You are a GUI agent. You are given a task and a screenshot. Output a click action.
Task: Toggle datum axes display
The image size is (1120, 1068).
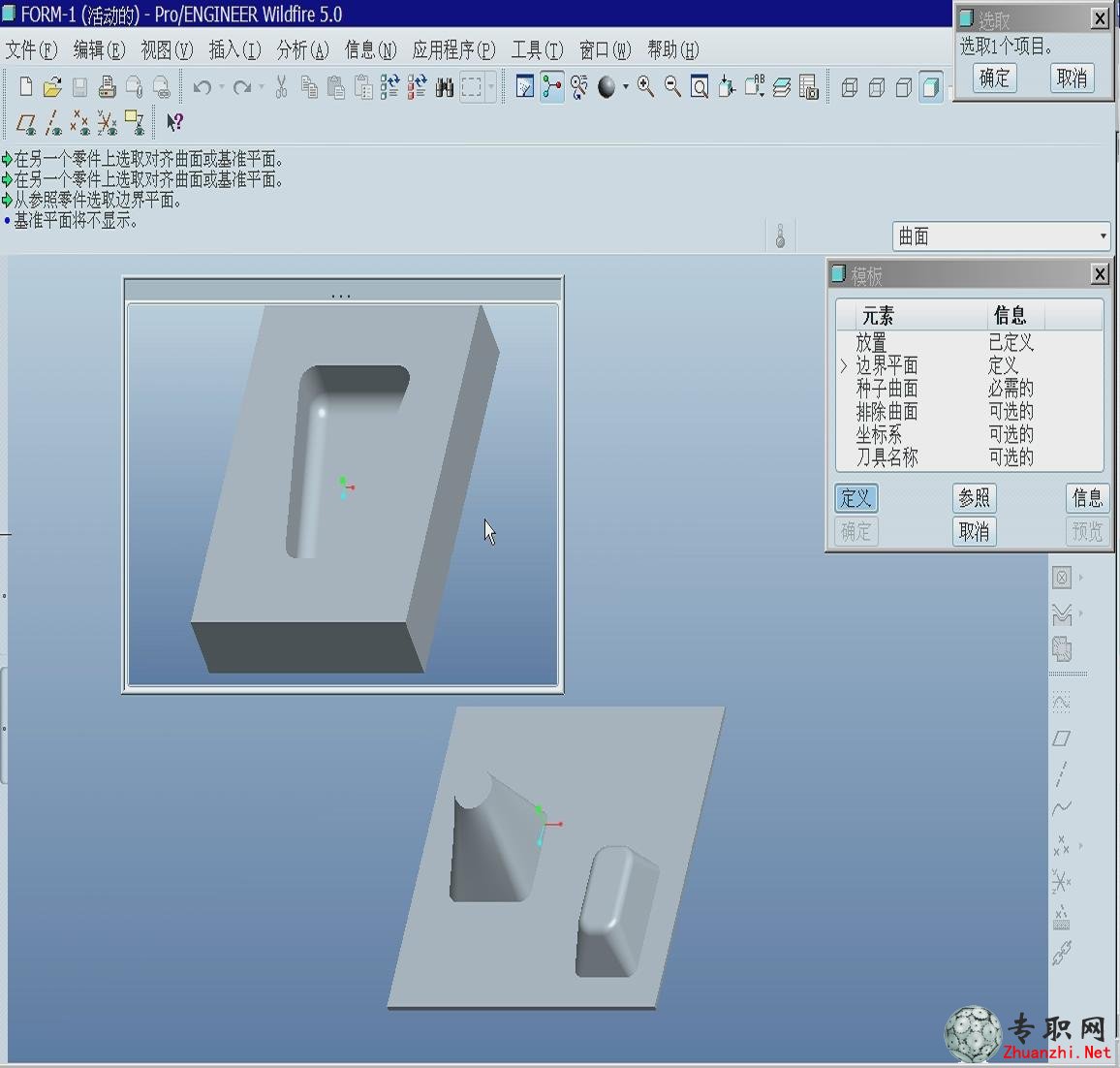tap(53, 124)
